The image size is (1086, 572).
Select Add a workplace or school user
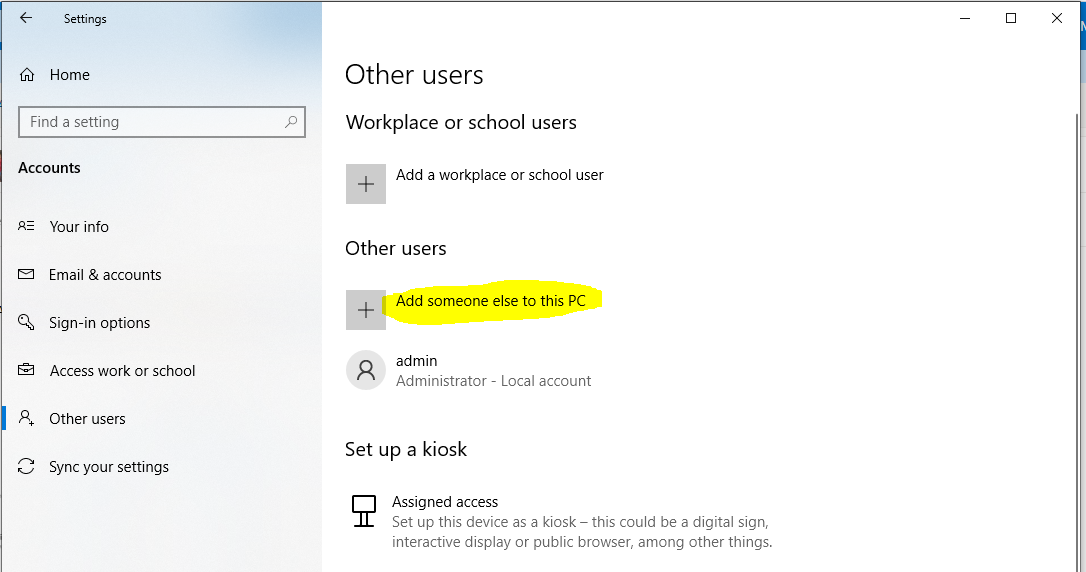499,175
